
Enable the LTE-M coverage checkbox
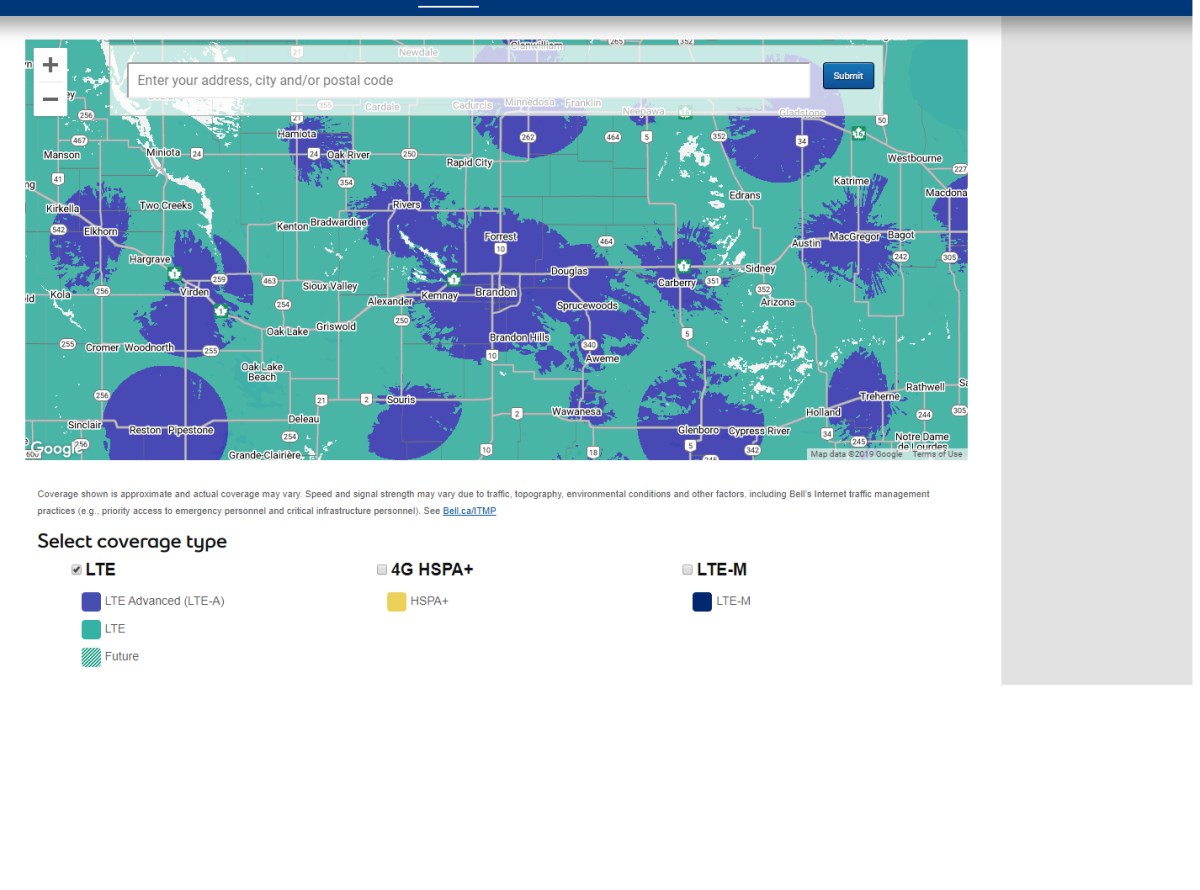[687, 570]
